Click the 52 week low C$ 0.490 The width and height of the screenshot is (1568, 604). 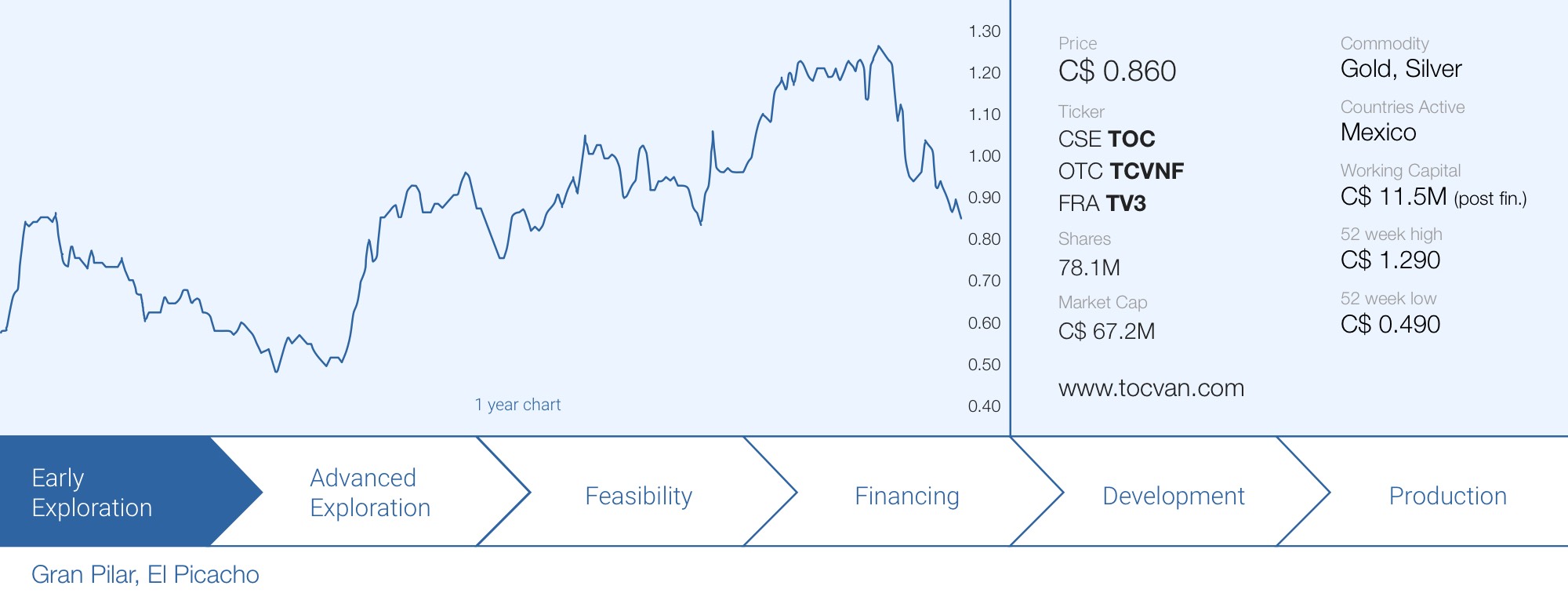tap(1390, 325)
